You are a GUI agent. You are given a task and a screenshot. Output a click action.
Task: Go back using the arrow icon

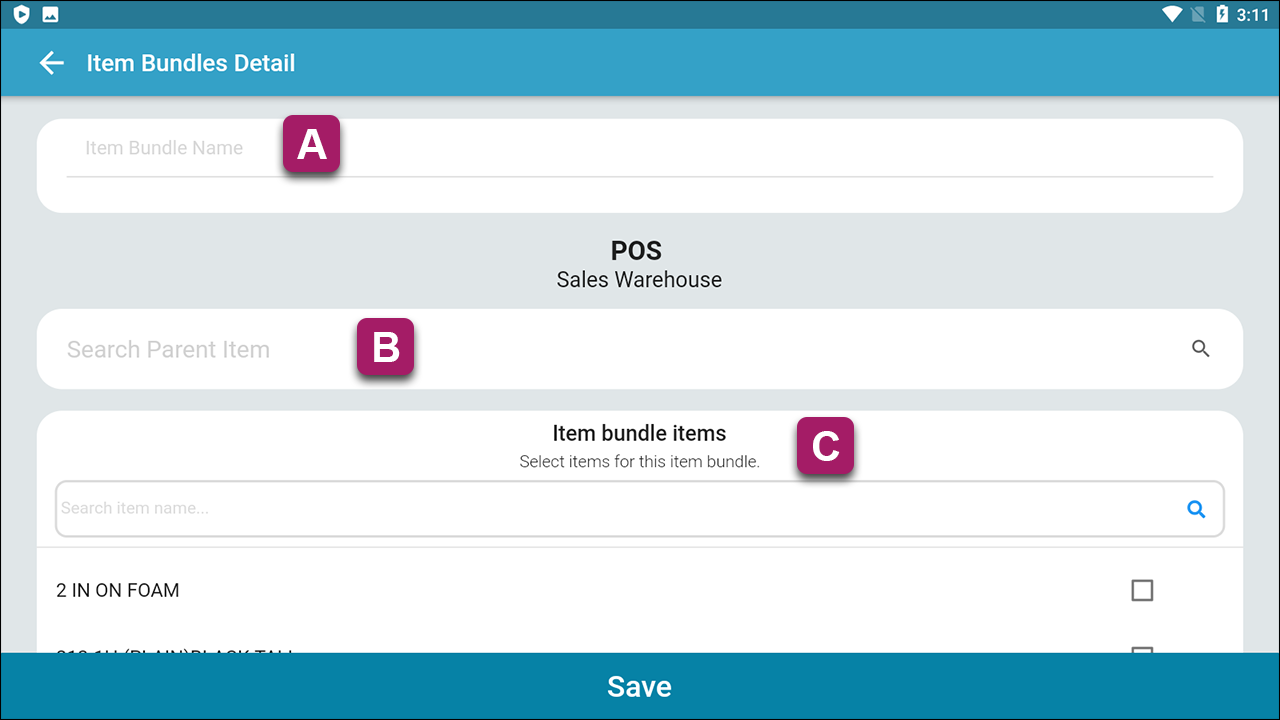point(51,63)
